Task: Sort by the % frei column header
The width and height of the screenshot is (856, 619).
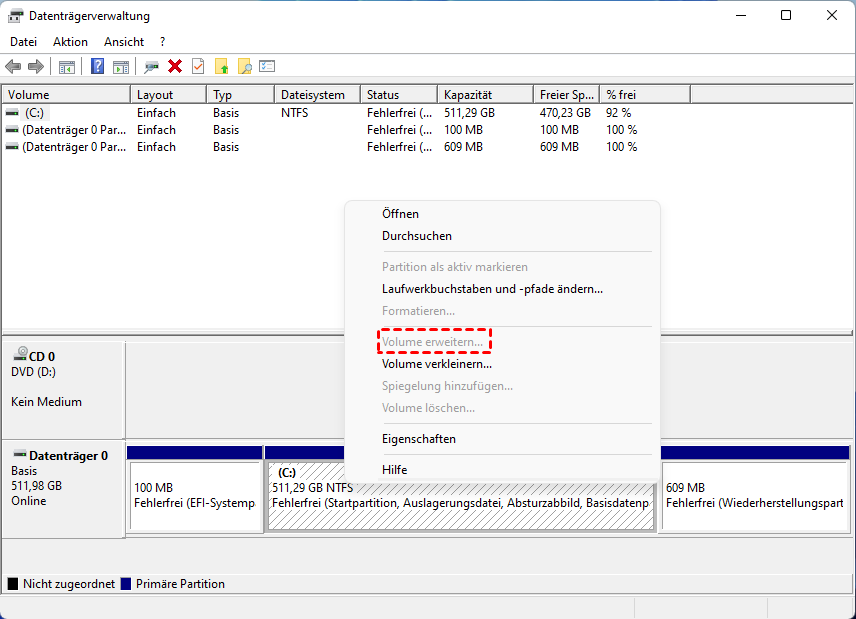Action: click(645, 95)
